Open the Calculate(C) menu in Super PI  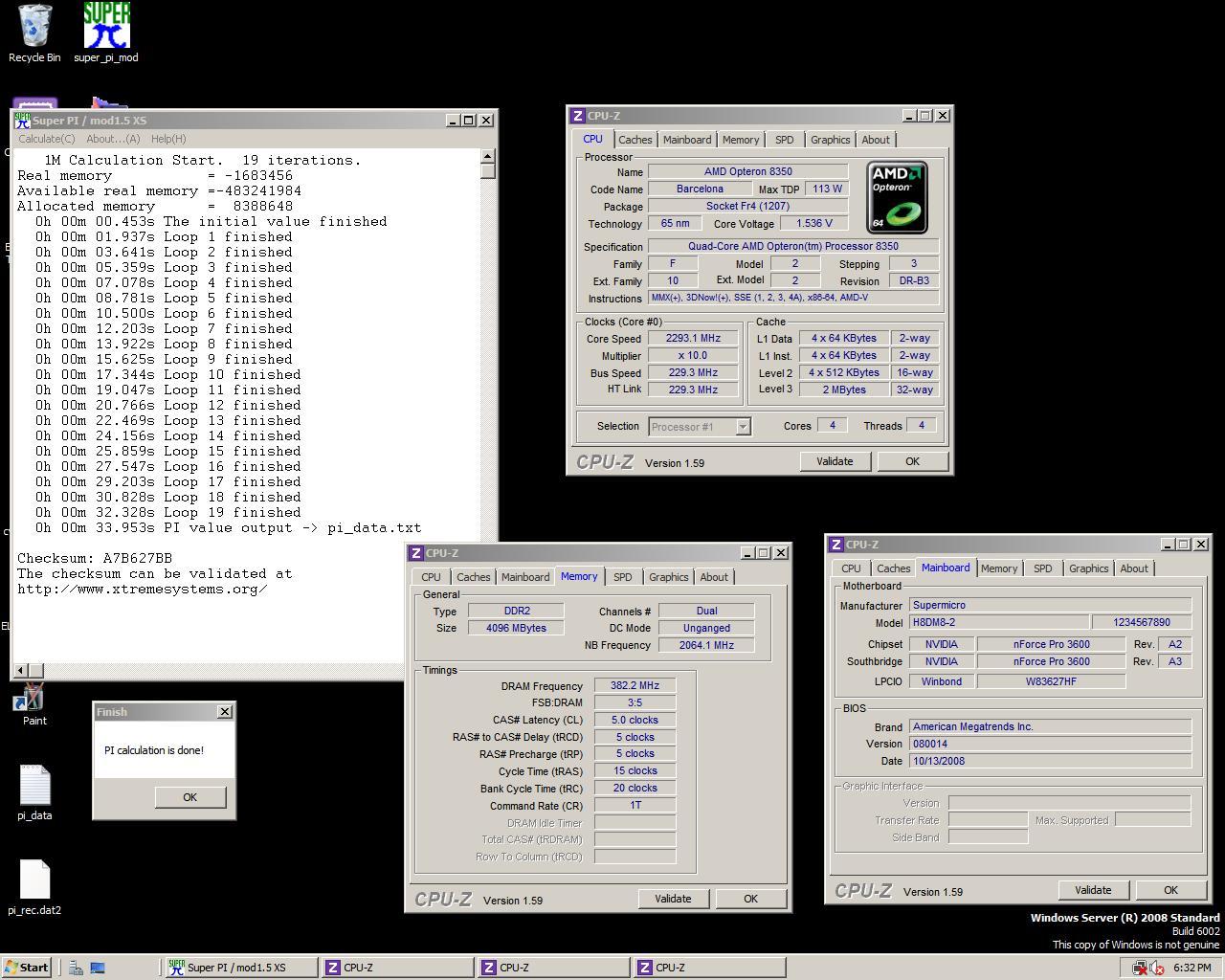coord(47,139)
